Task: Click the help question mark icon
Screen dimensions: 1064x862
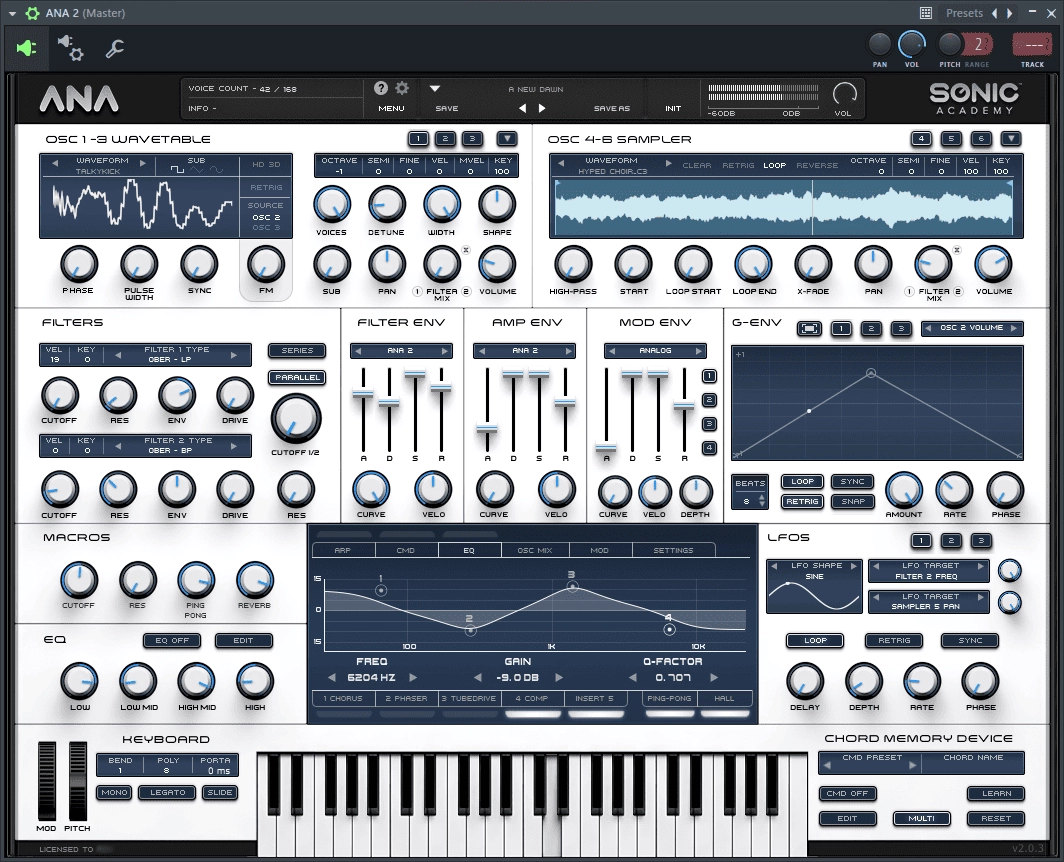Action: (x=381, y=88)
